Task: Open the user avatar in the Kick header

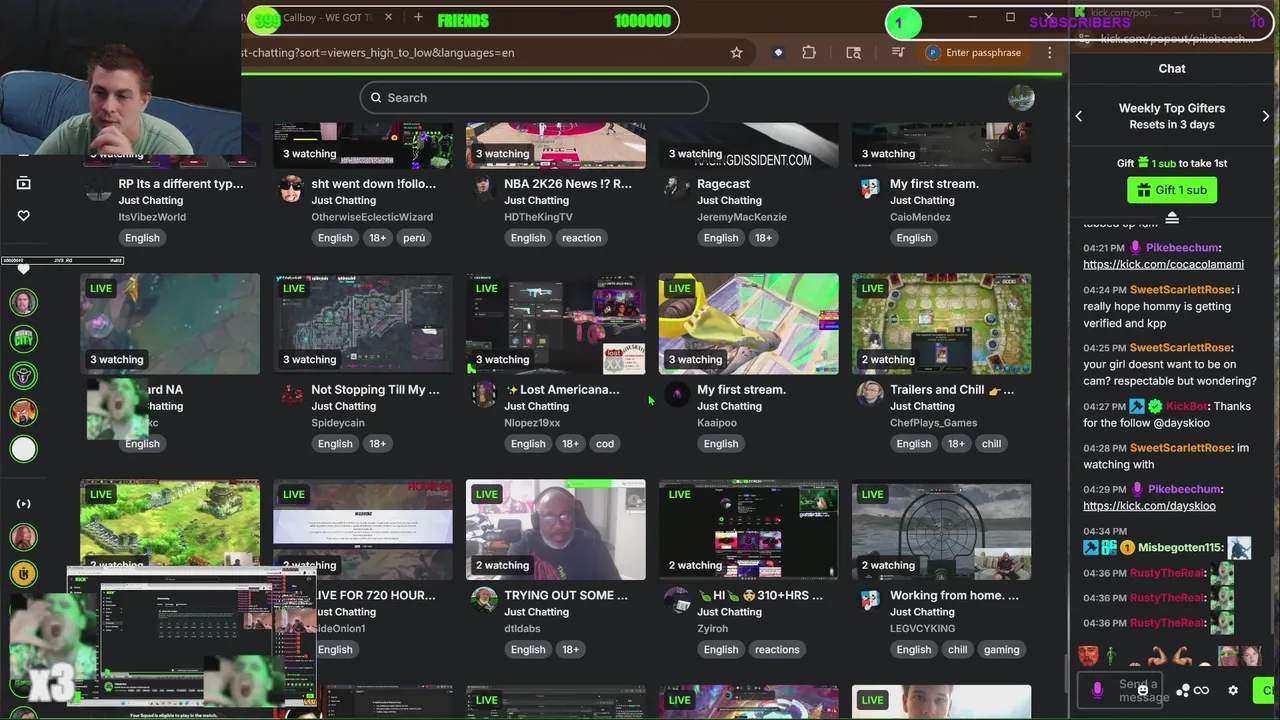Action: point(1021,97)
